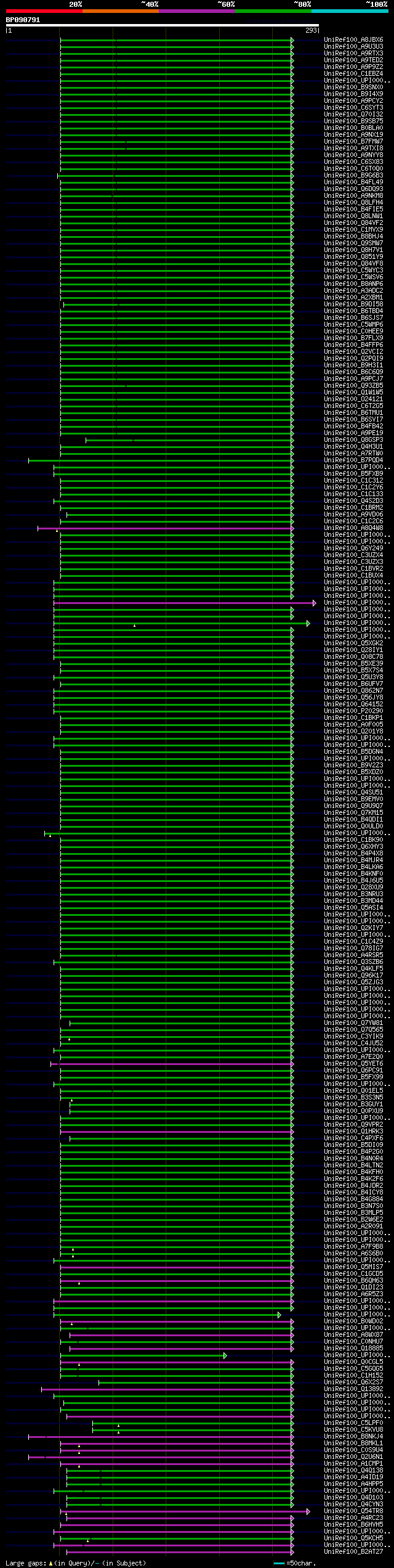The image size is (394, 1568).
Task: Select hit UniRef100_Q7KM15
Action: [353, 813]
